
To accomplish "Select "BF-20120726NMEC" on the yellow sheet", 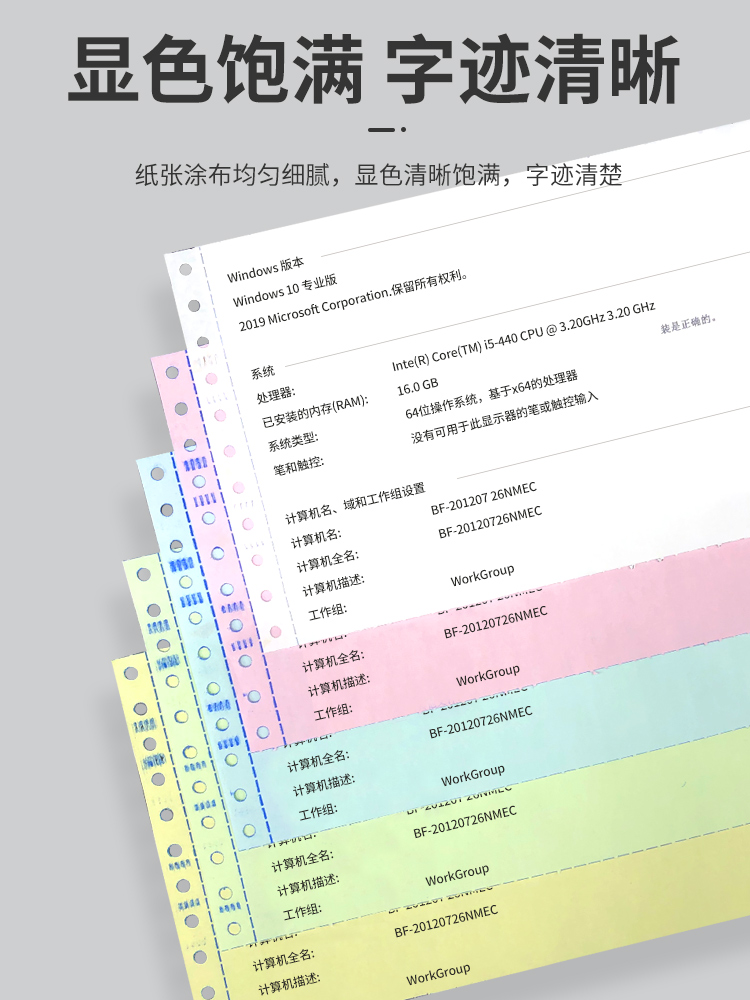I will [x=446, y=922].
